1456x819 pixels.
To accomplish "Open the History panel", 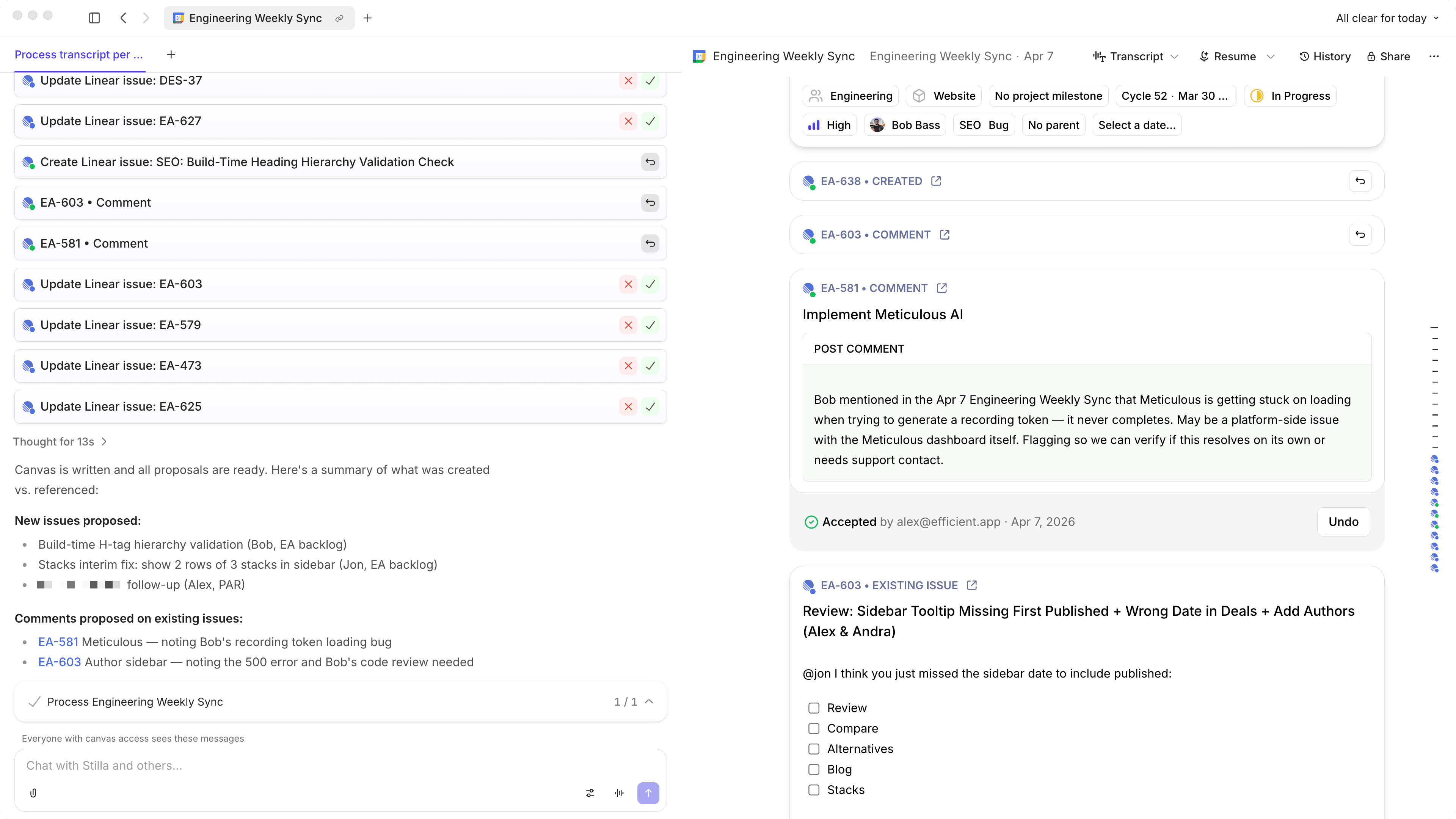I will point(1325,56).
